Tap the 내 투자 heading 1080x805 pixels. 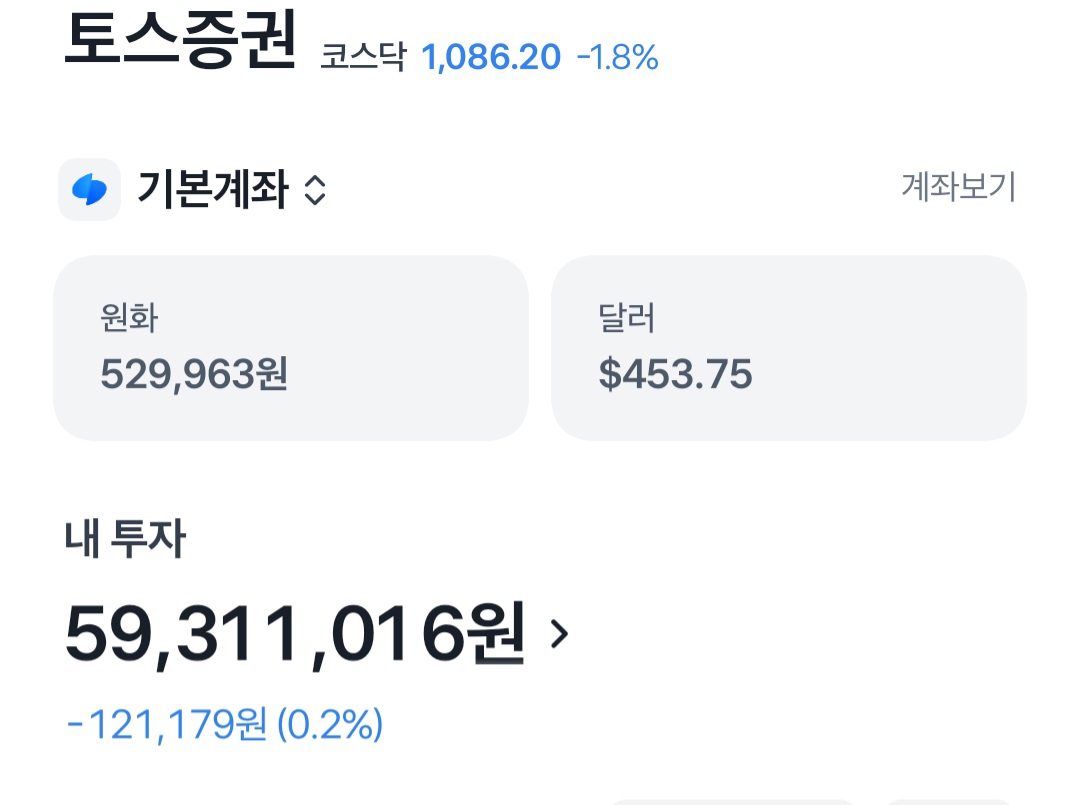click(x=125, y=540)
